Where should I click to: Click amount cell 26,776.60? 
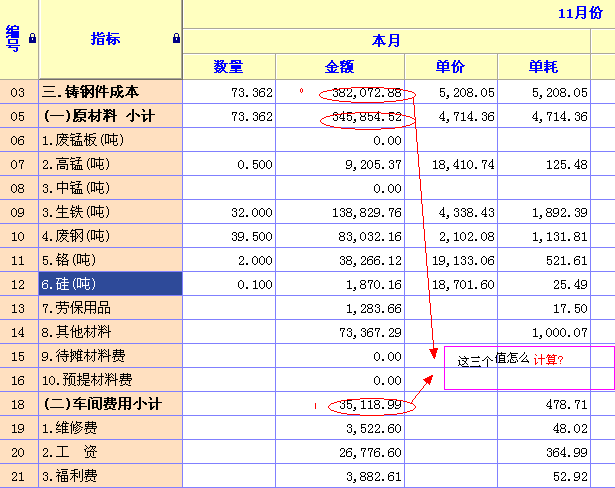[340, 452]
